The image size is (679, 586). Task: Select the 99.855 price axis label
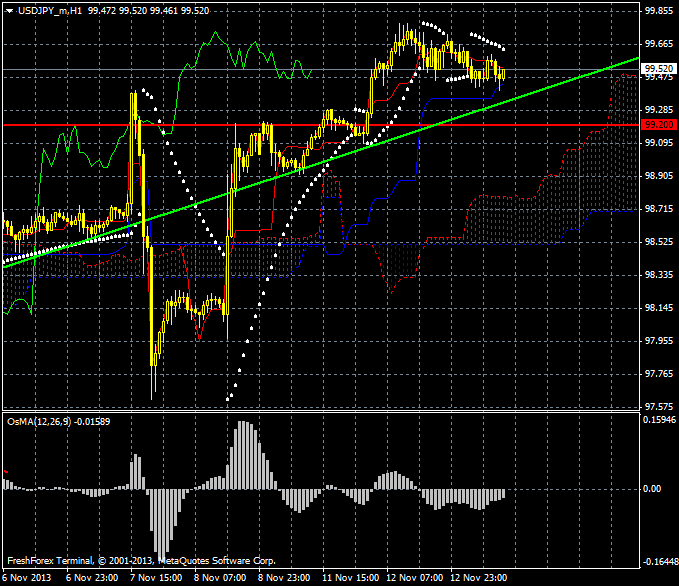(x=658, y=11)
